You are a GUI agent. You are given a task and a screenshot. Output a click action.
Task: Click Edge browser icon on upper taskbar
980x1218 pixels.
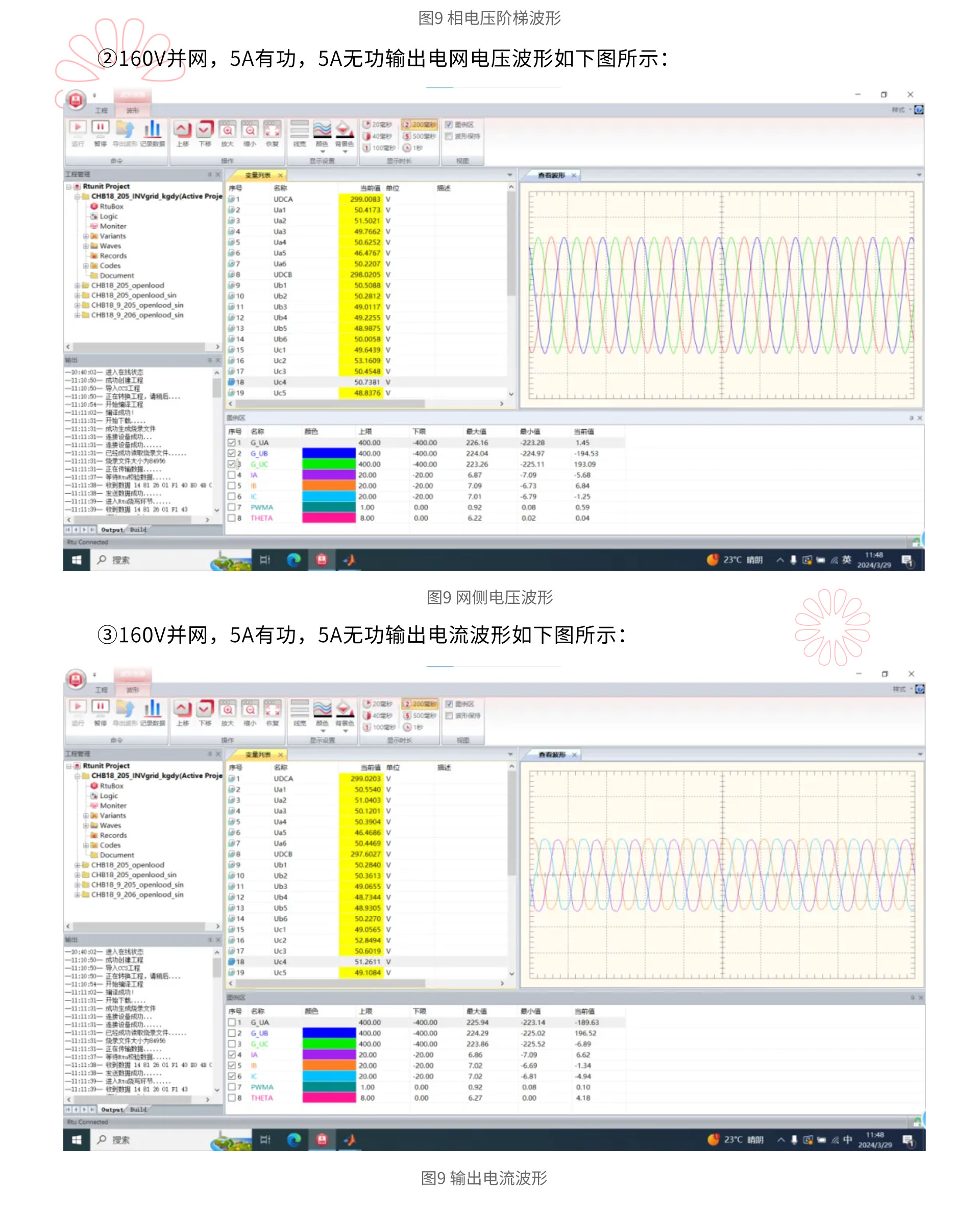tap(293, 560)
